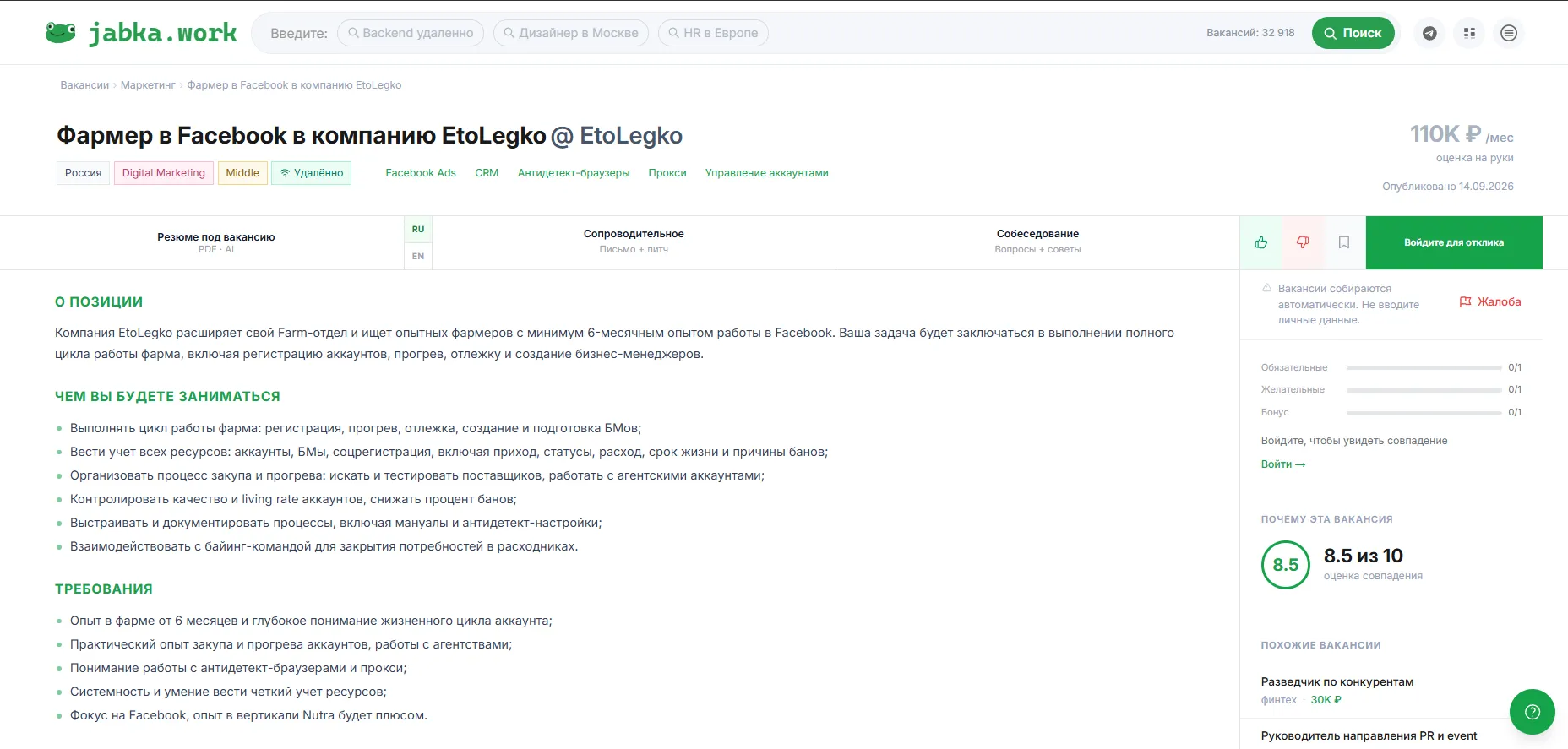Click Управление аккаунтами skill tag
This screenshot has height=749, width=1568.
pyautogui.click(x=767, y=173)
